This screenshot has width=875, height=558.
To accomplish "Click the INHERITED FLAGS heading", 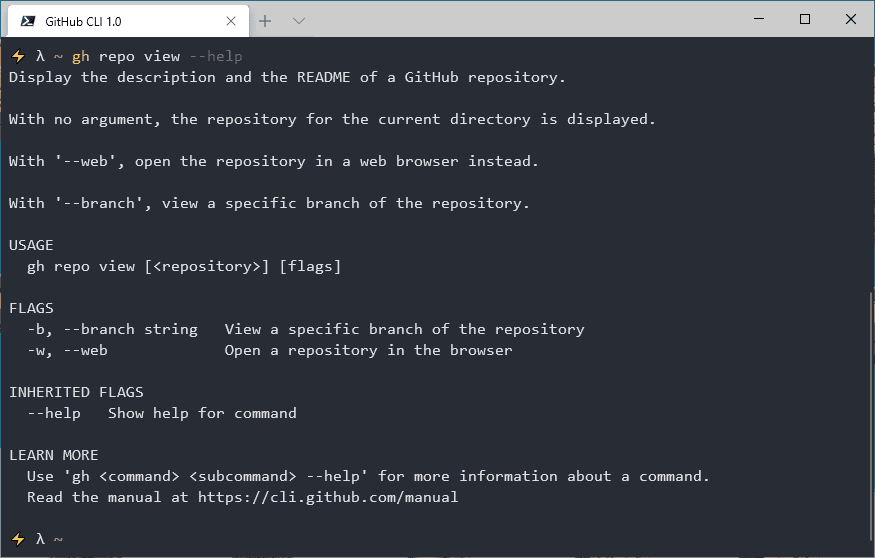I will [x=76, y=392].
